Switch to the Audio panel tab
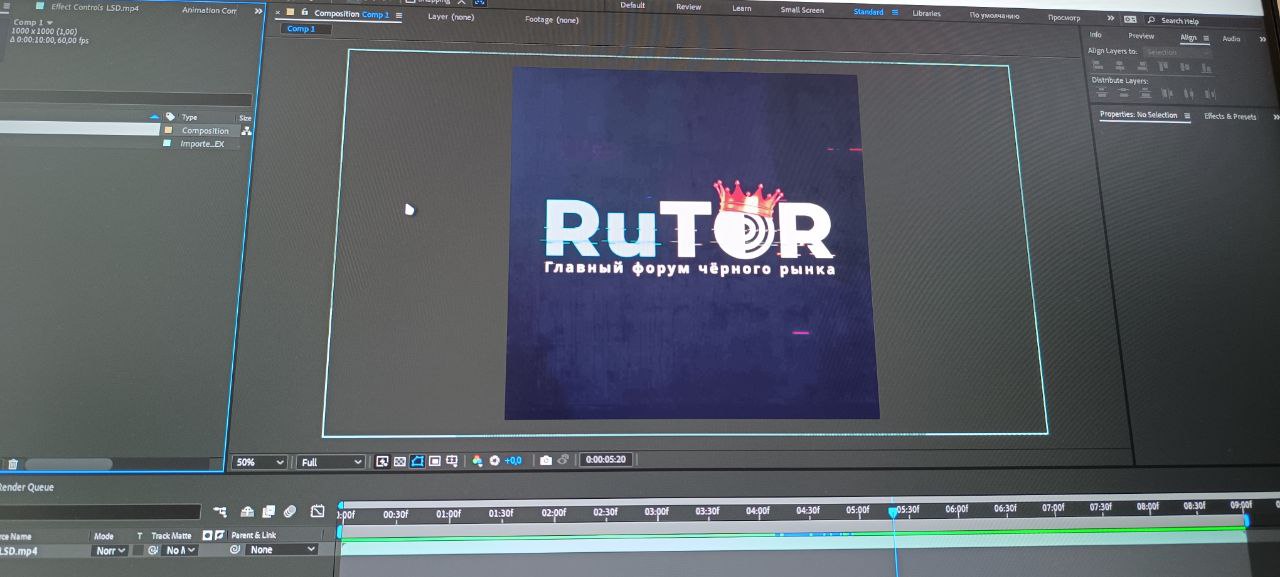Image resolution: width=1280 pixels, height=577 pixels. pyautogui.click(x=1231, y=38)
